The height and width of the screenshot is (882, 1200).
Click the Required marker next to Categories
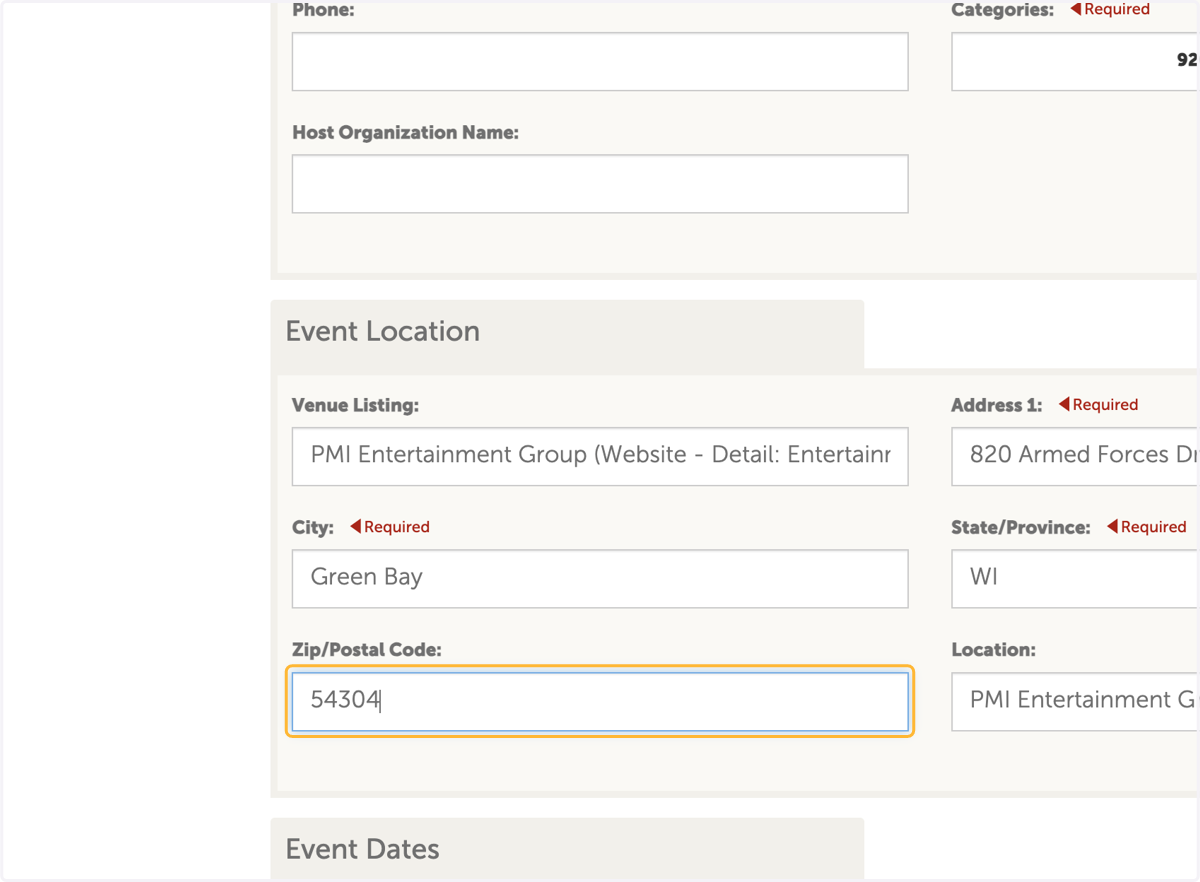pos(1110,9)
